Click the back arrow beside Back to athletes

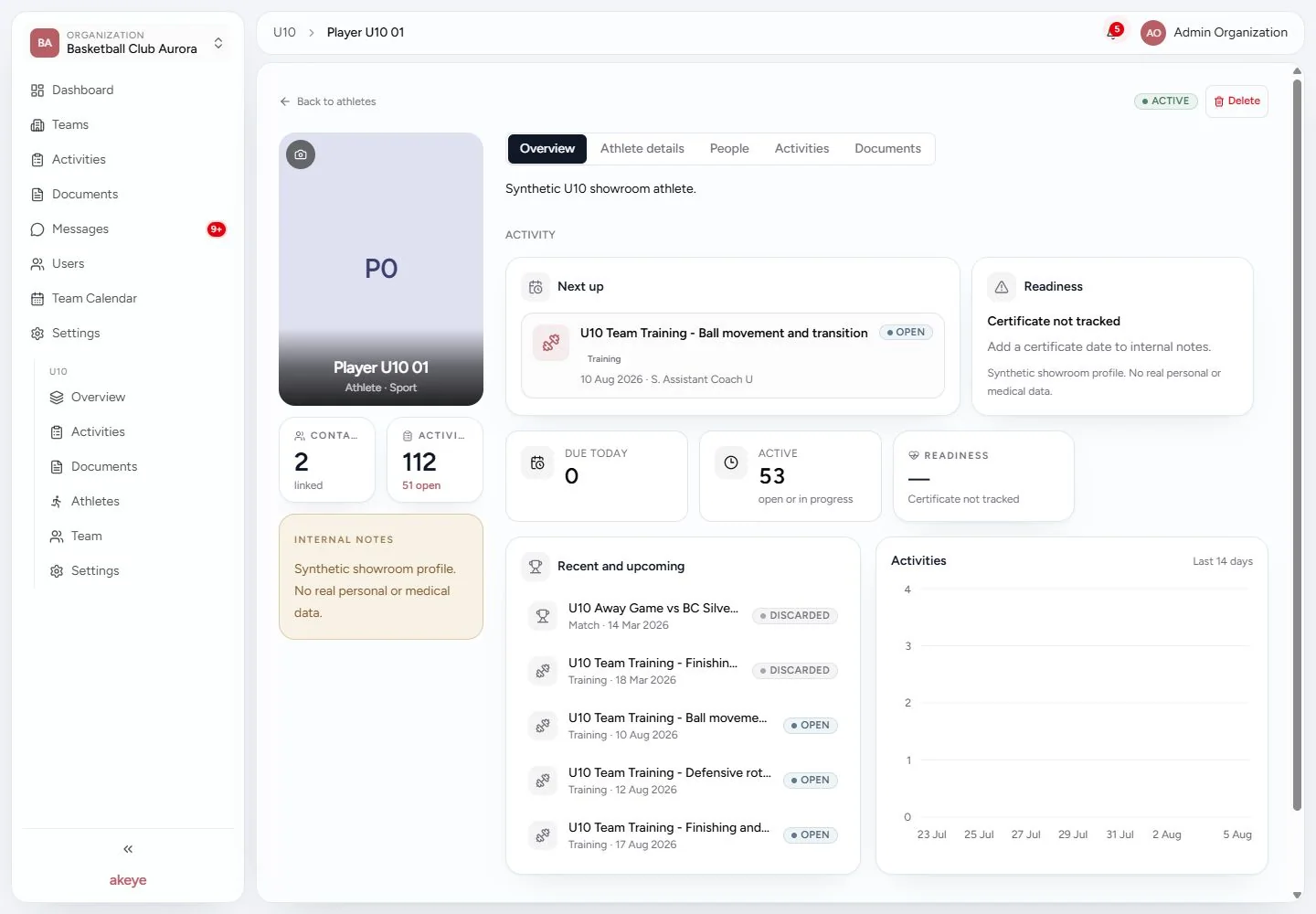point(285,101)
